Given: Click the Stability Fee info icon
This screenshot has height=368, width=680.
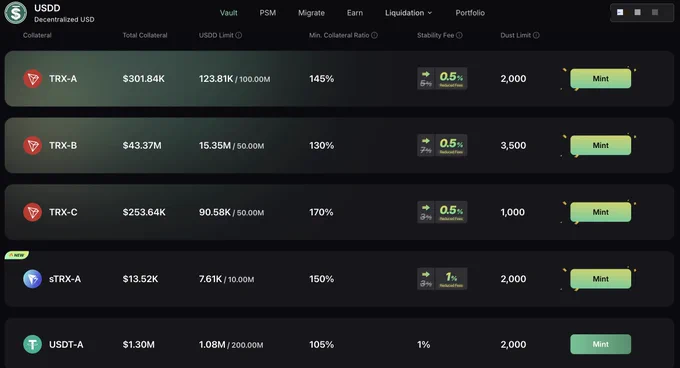Looking at the screenshot, I should tap(459, 35).
